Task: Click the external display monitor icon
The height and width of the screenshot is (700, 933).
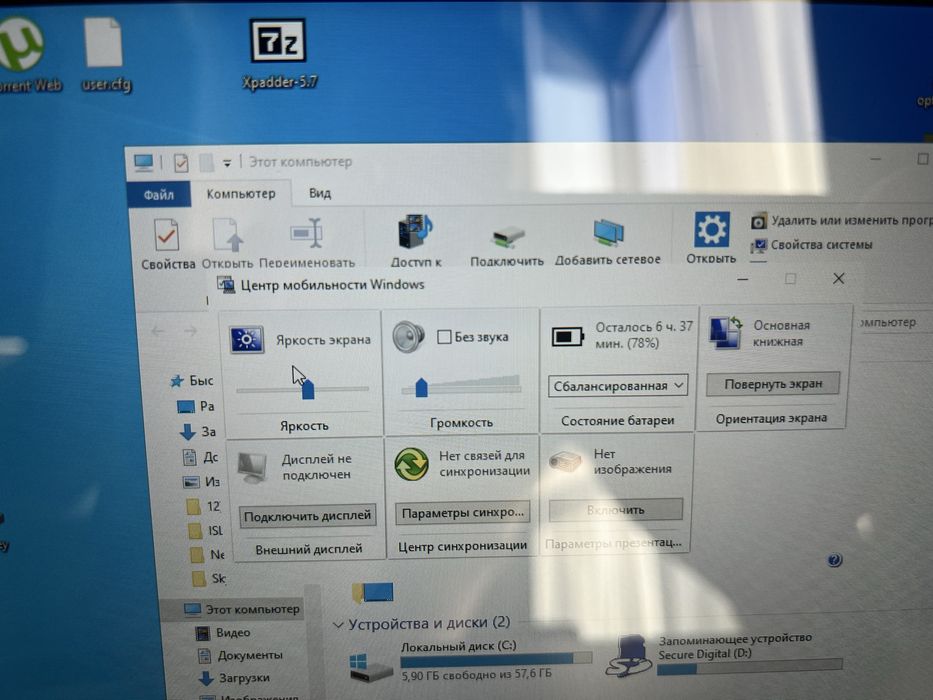Action: pos(252,468)
